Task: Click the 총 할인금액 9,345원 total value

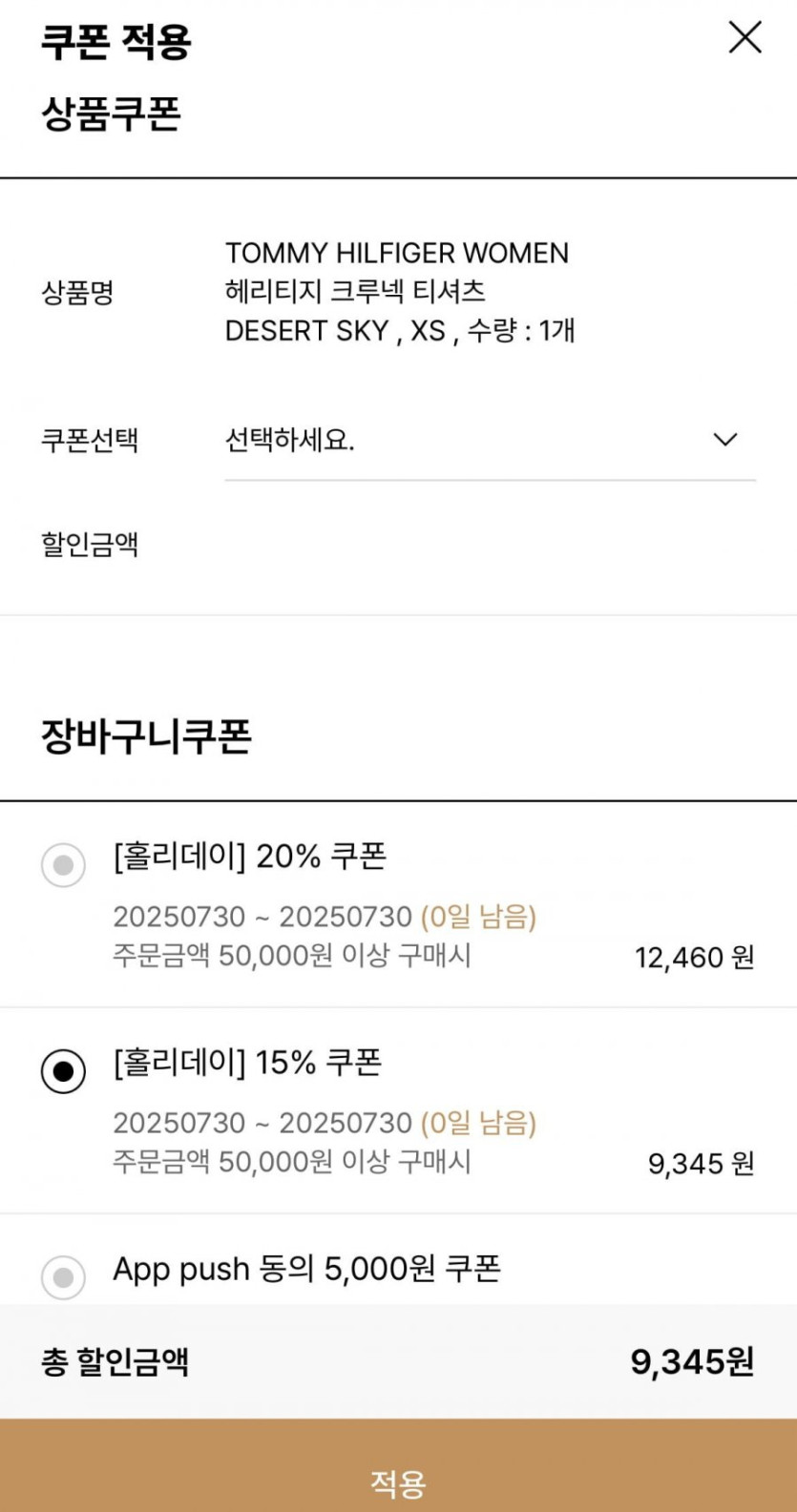Action: click(x=692, y=1361)
